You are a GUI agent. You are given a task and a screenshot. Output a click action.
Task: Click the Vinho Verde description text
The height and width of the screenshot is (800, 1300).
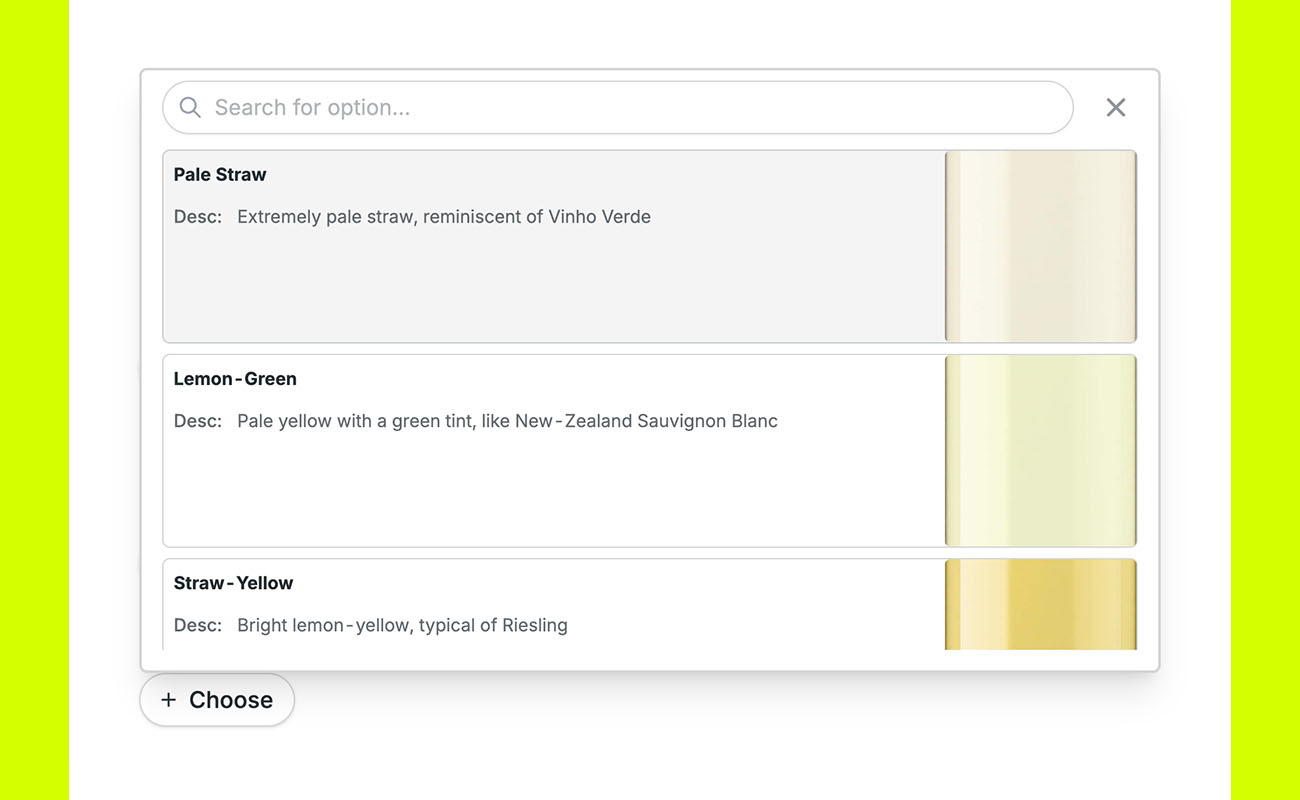pyautogui.click(x=443, y=216)
